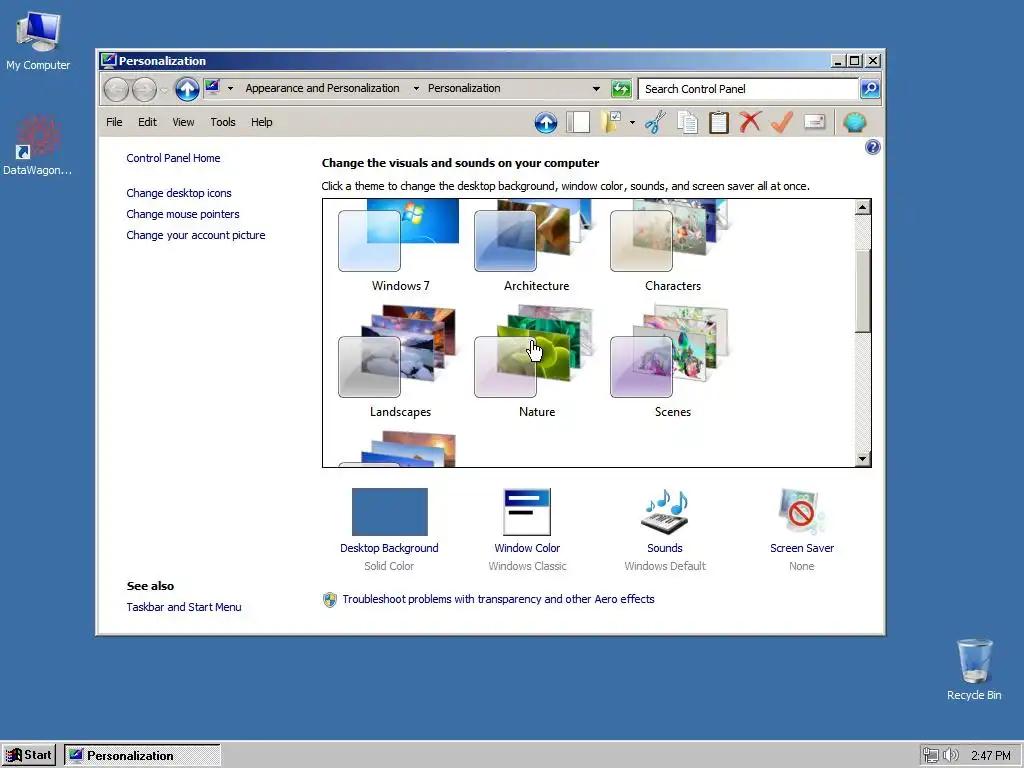Click Change your account picture link
The image size is (1024, 768).
pyautogui.click(x=196, y=235)
